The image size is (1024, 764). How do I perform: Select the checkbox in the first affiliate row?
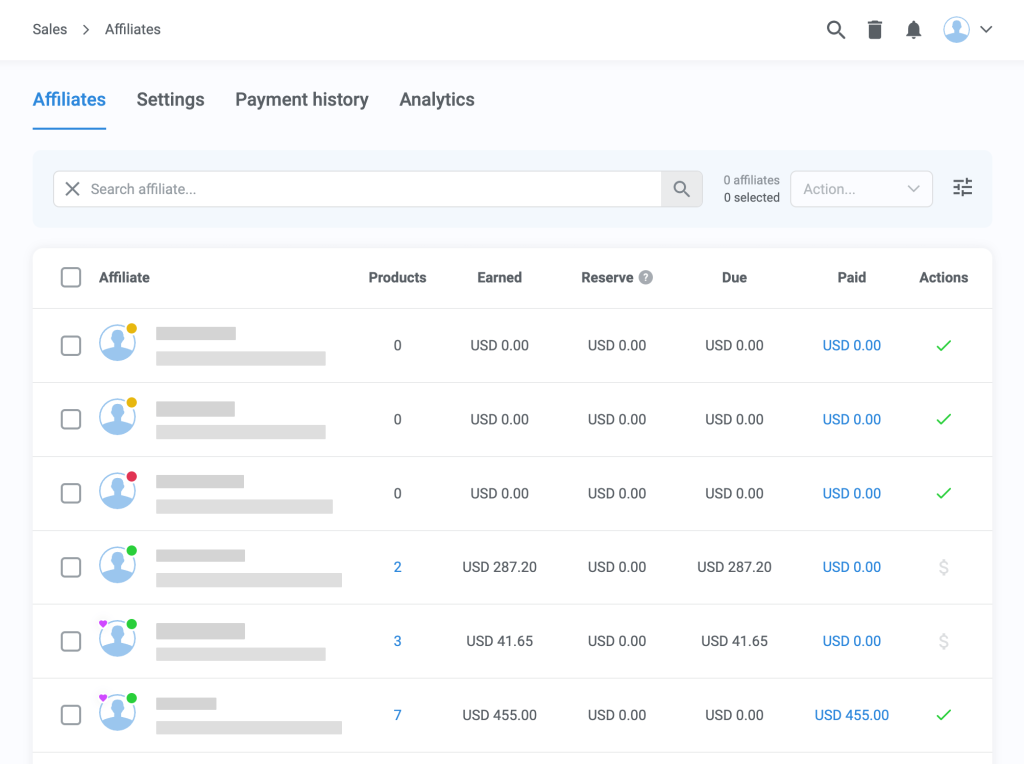[71, 345]
